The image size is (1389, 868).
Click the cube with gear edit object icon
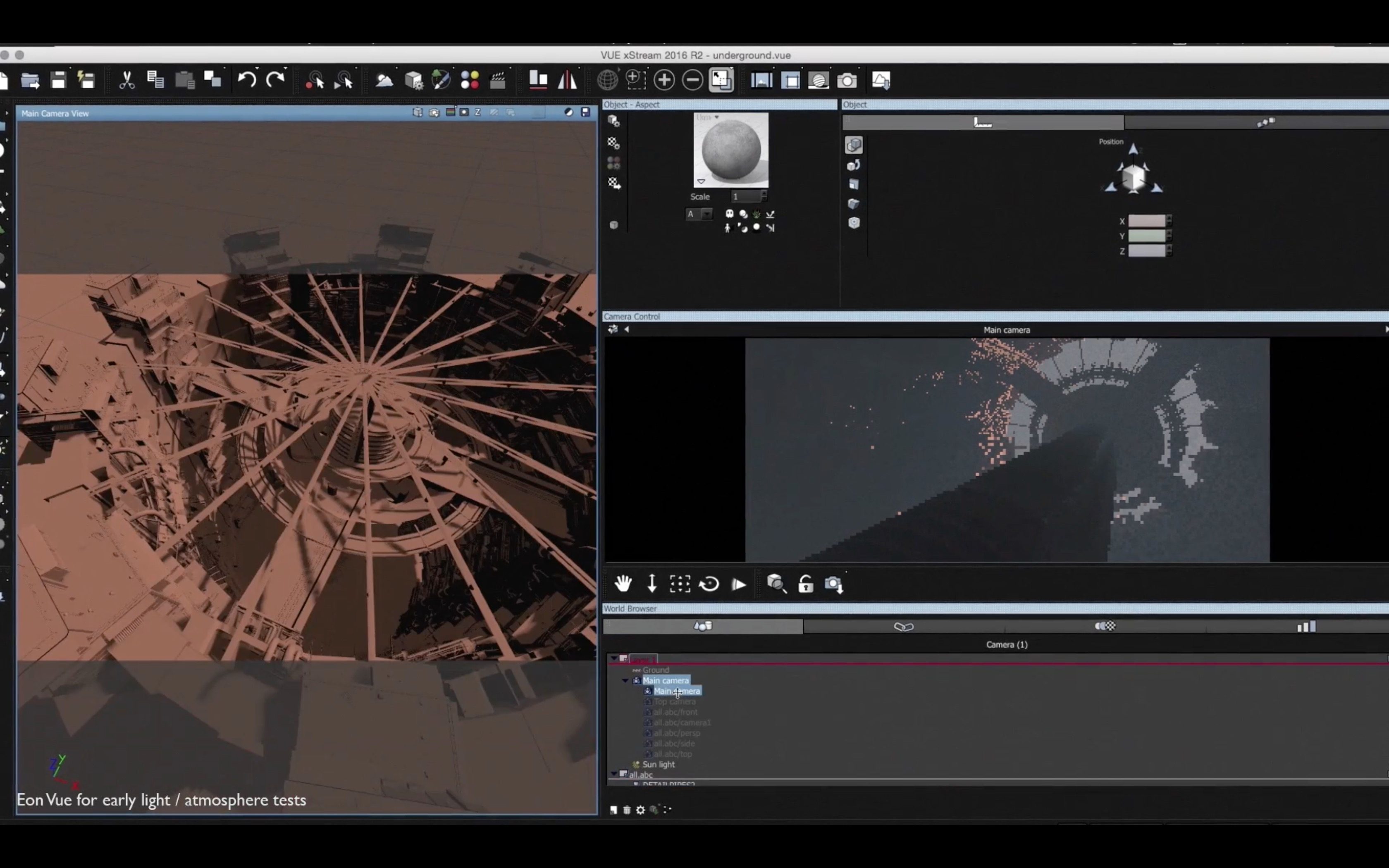[x=413, y=80]
